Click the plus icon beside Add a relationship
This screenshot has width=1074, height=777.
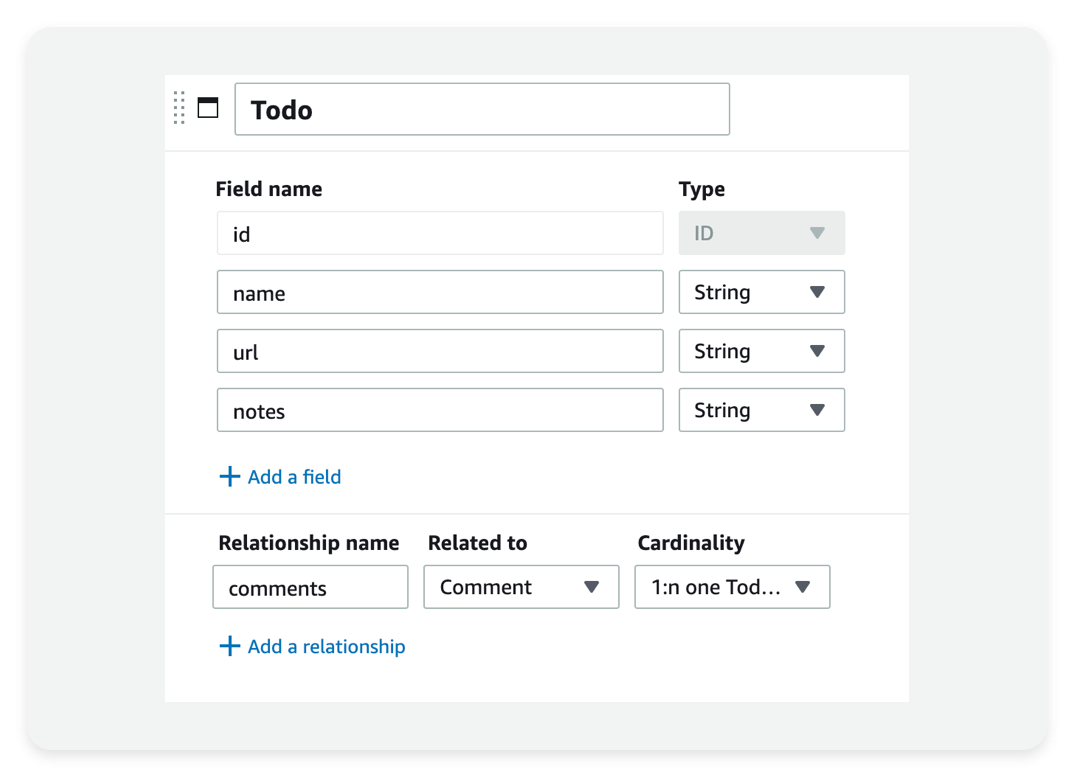[x=230, y=646]
